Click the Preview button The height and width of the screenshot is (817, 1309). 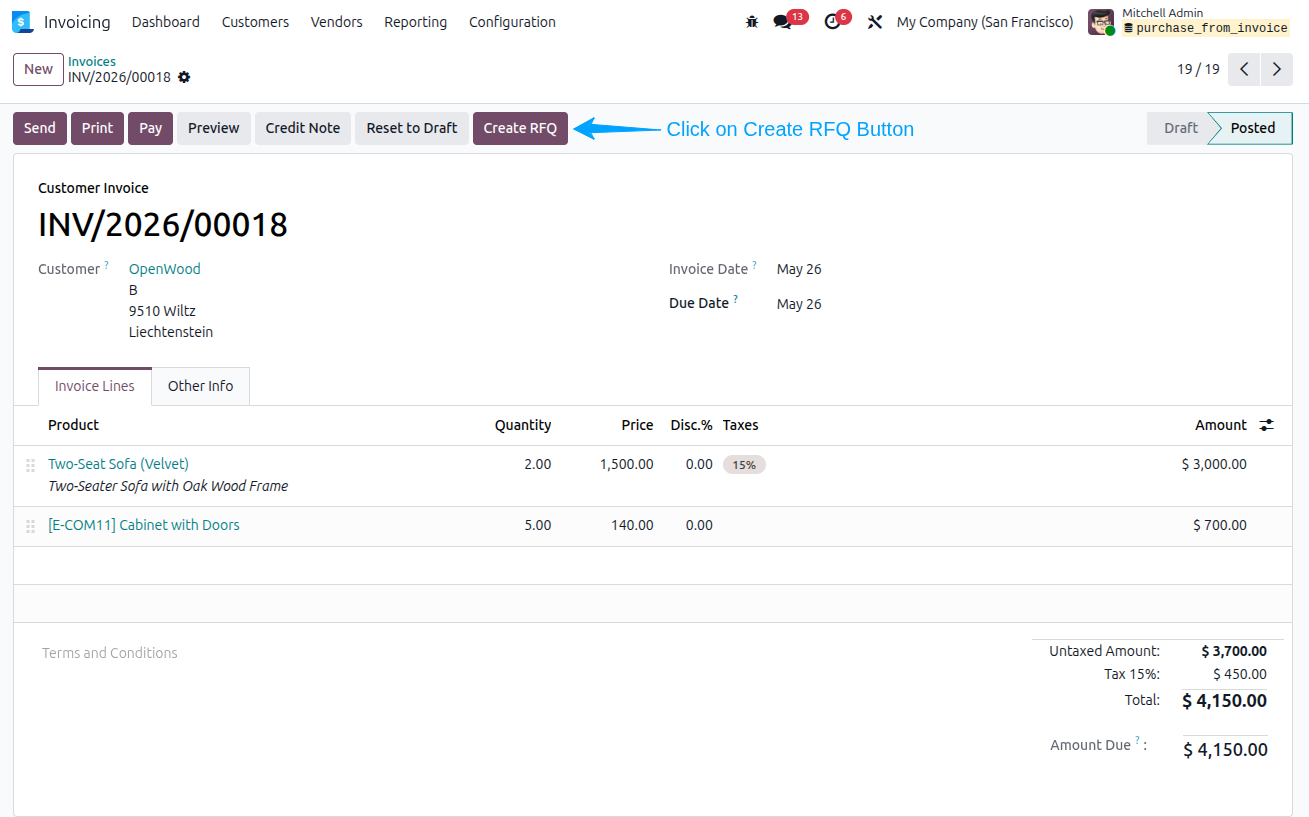(214, 128)
